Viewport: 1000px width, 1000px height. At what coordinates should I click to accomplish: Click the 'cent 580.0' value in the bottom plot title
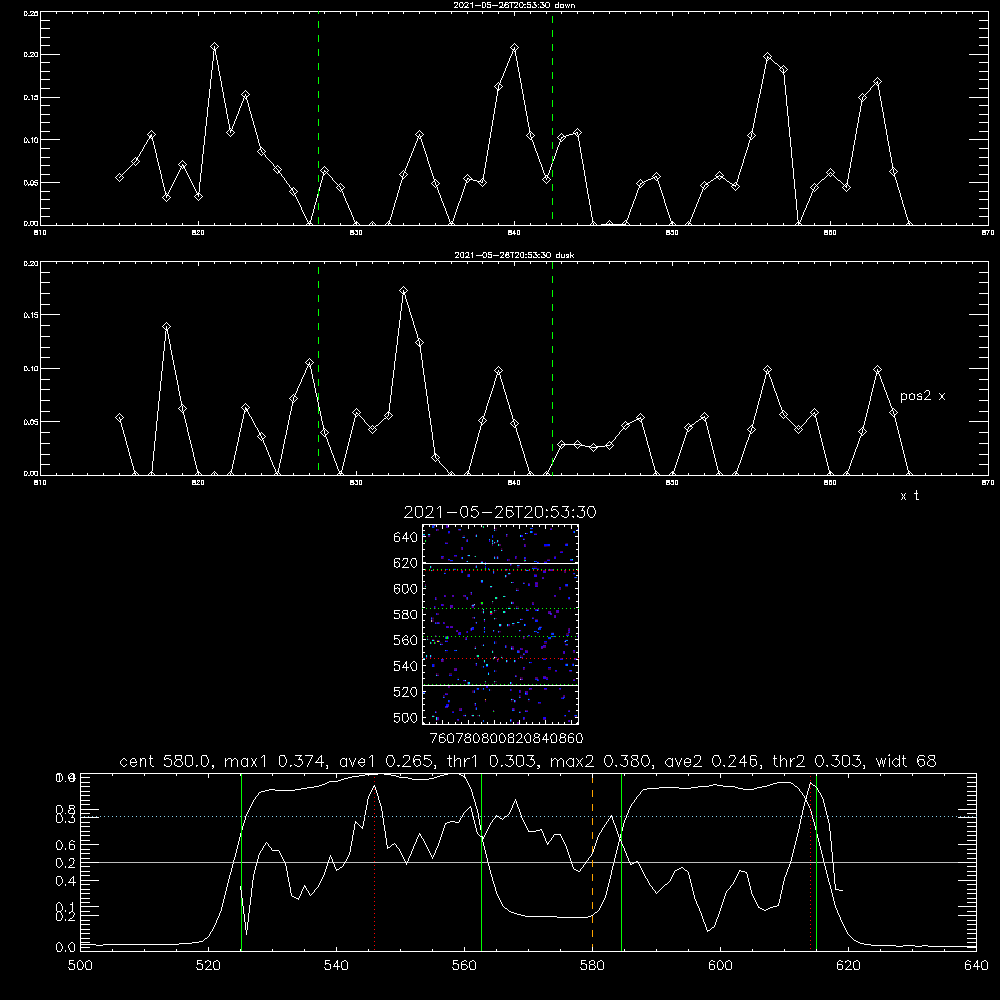[165, 761]
